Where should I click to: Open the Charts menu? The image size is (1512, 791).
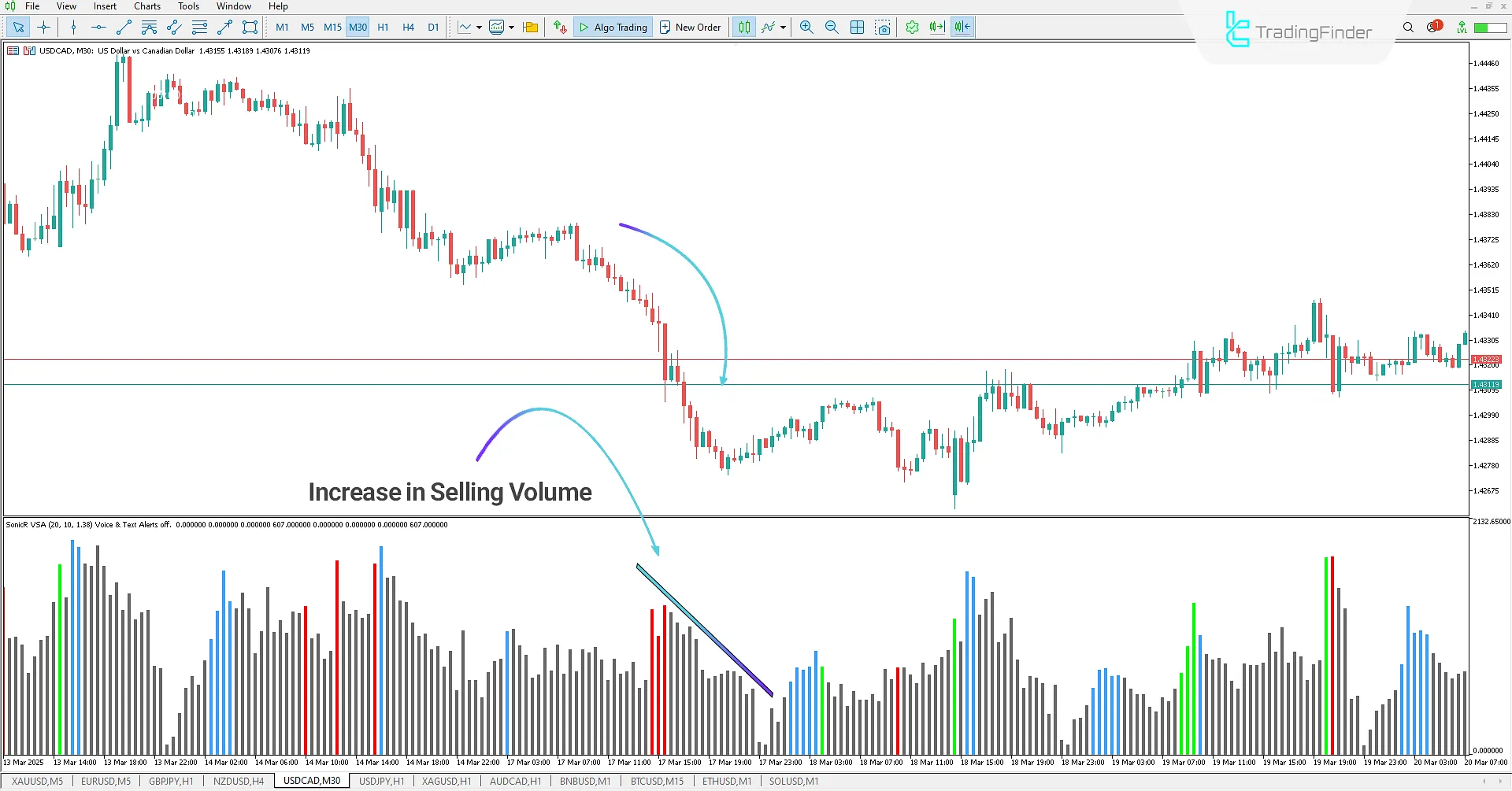coord(146,6)
